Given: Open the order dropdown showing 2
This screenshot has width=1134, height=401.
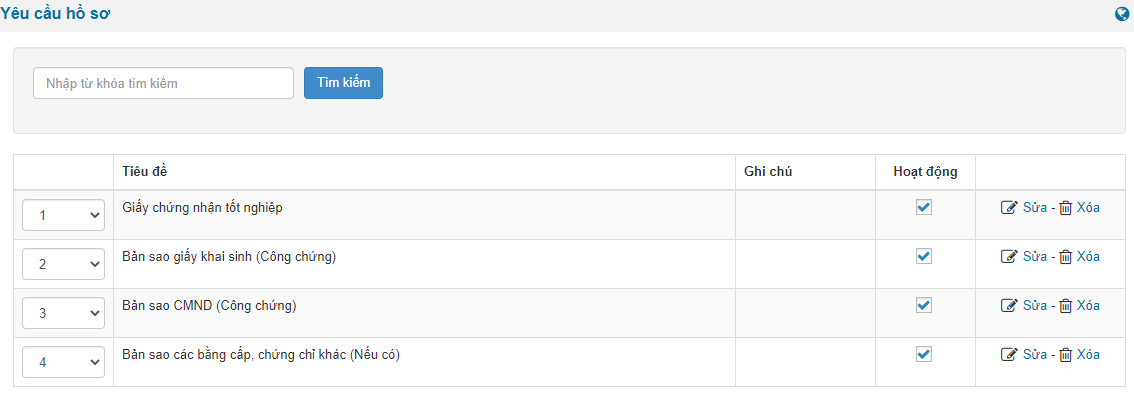Looking at the screenshot, I should (x=64, y=264).
